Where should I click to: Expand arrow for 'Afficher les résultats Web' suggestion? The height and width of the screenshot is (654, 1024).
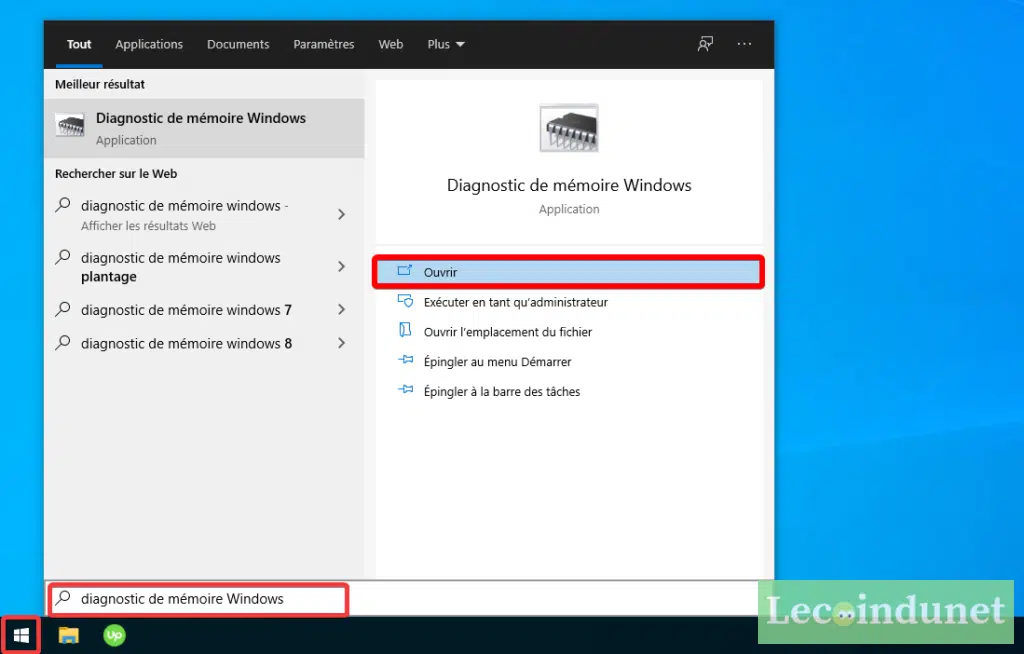pos(342,214)
